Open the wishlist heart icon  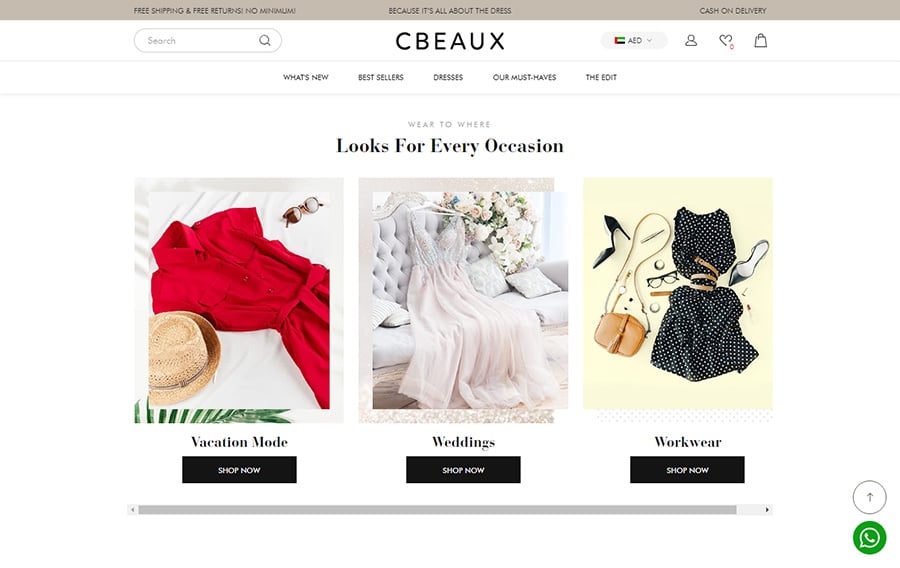pyautogui.click(x=726, y=41)
